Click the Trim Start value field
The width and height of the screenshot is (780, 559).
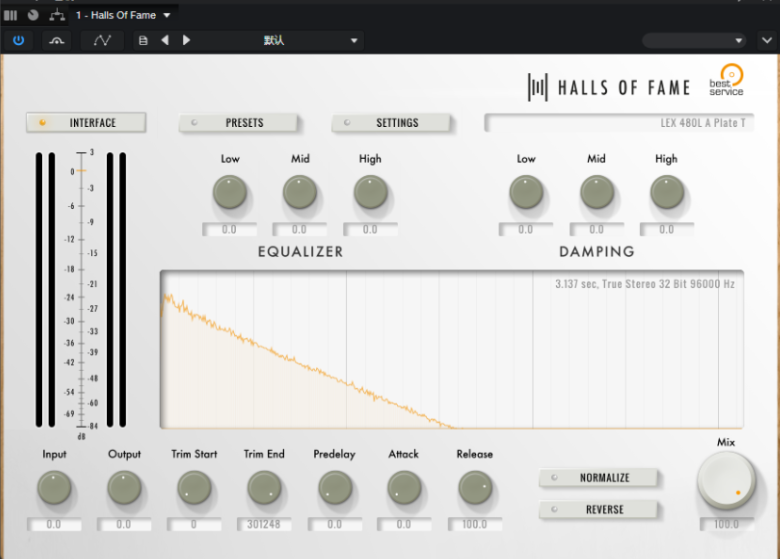(194, 524)
